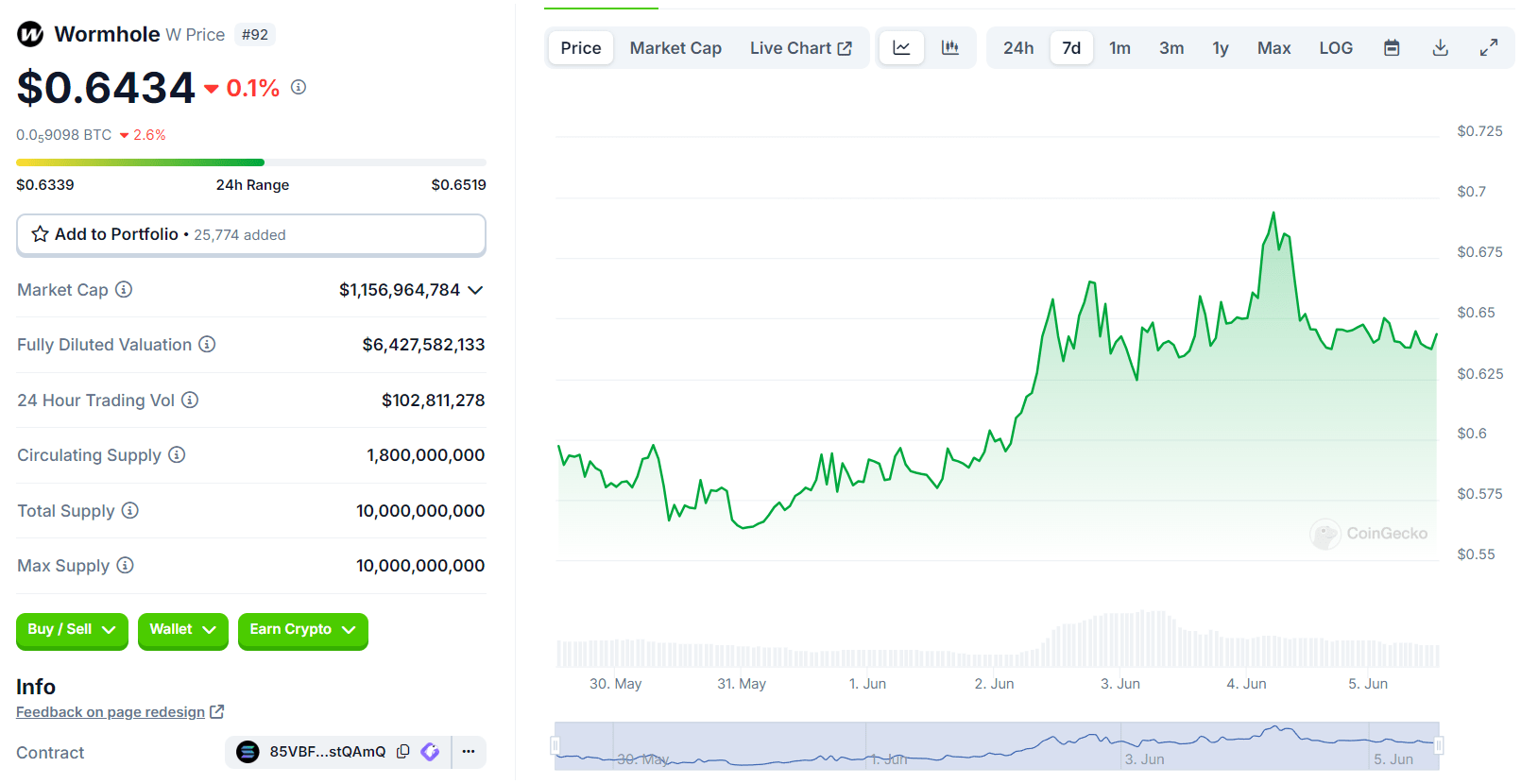Click the #92 rank badge
The image size is (1521, 784).
[x=255, y=35]
